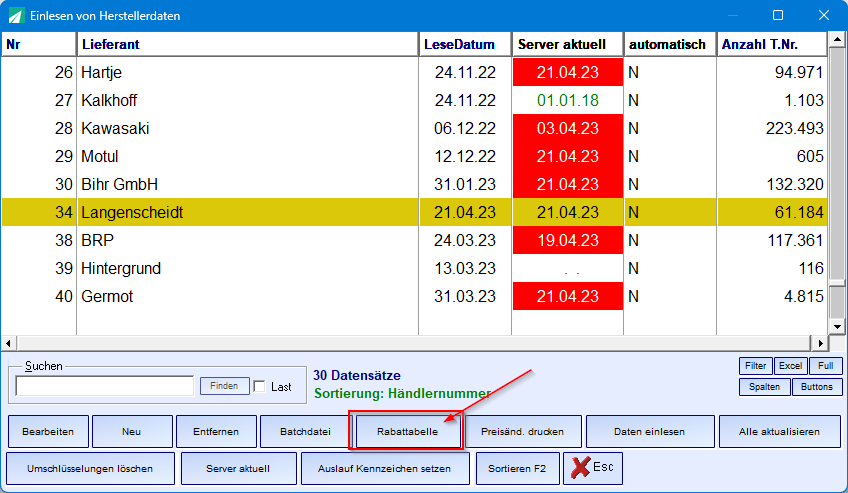Click the Server aktuell button
848x493 pixels.
click(x=238, y=469)
